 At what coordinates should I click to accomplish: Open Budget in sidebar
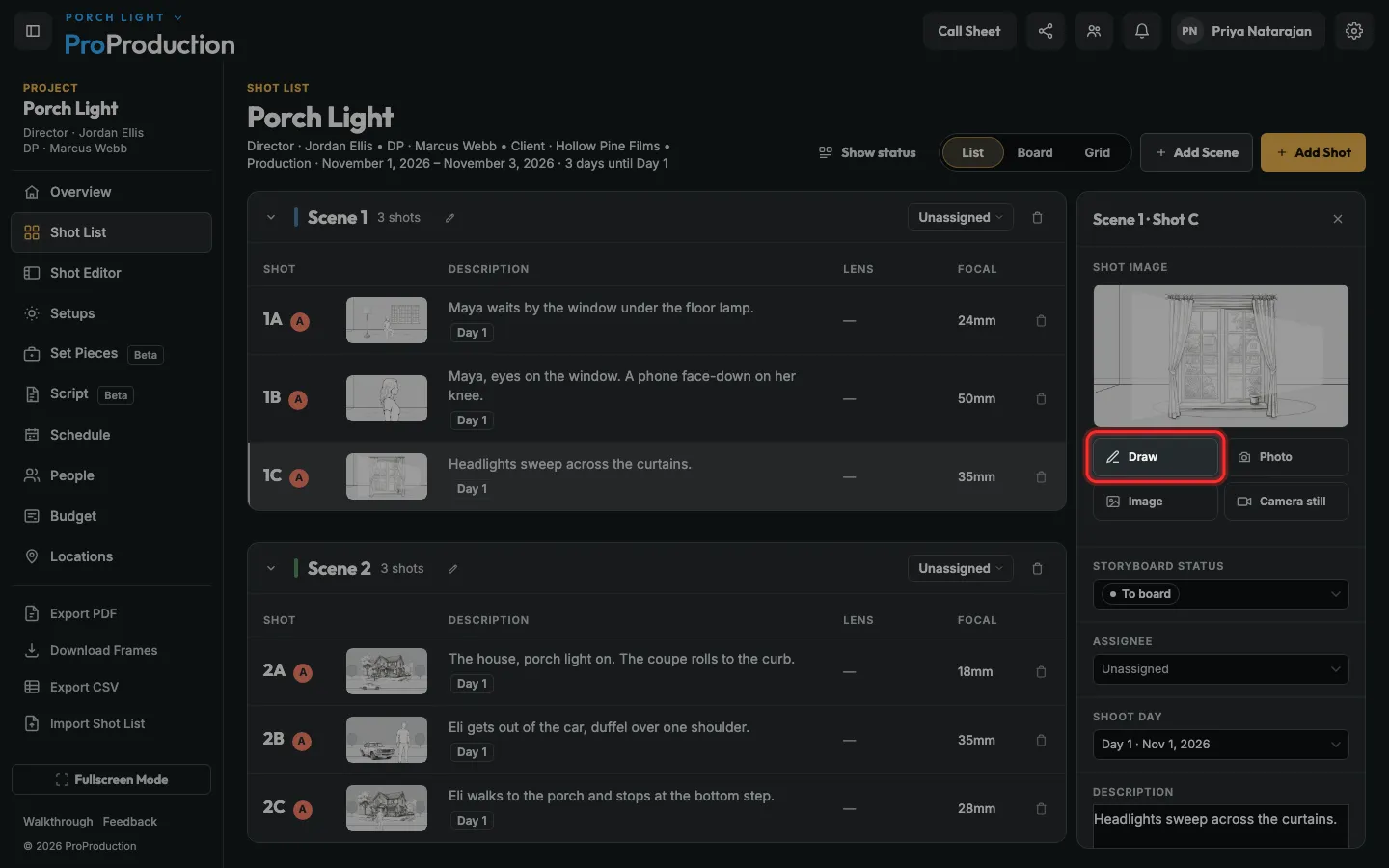tap(111, 516)
